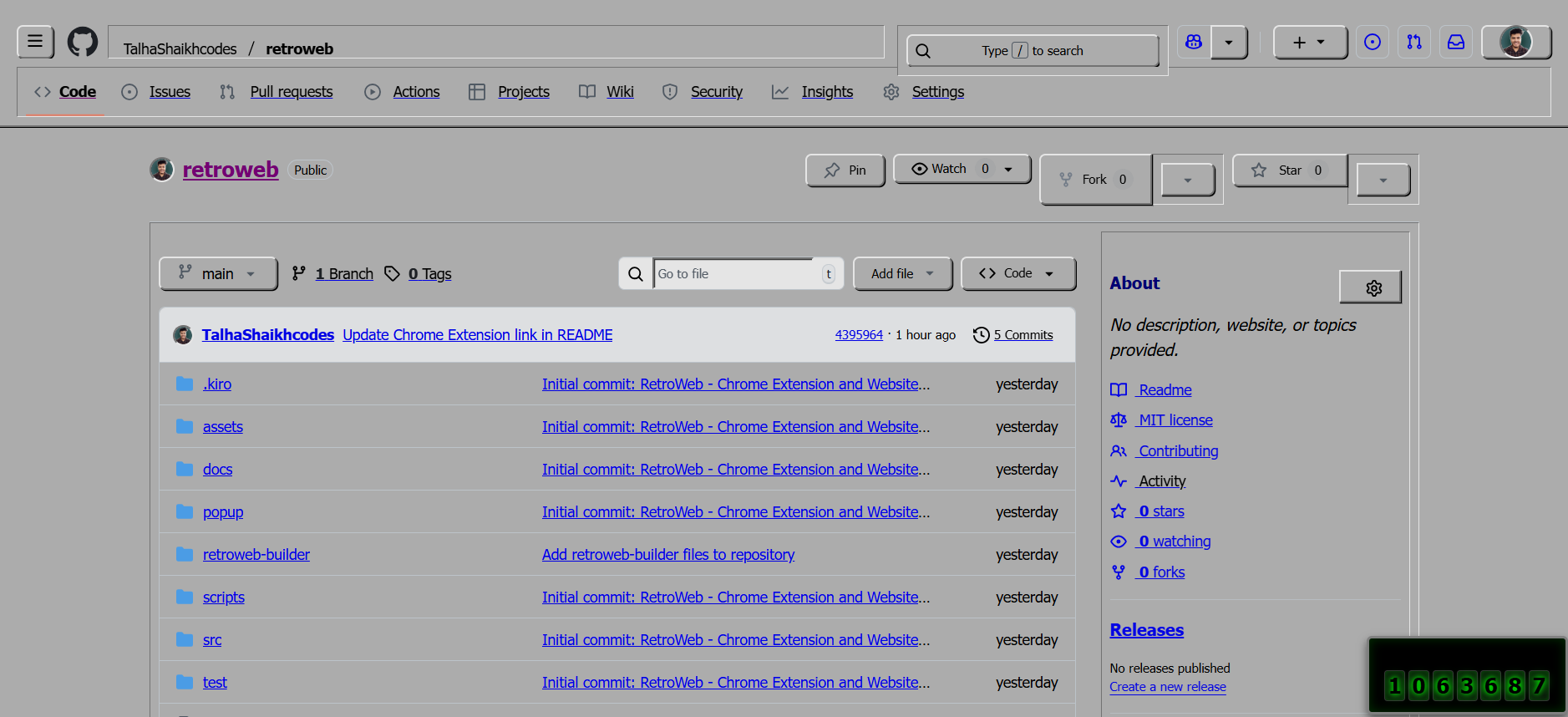Open the notifications inbox icon

point(1455,42)
